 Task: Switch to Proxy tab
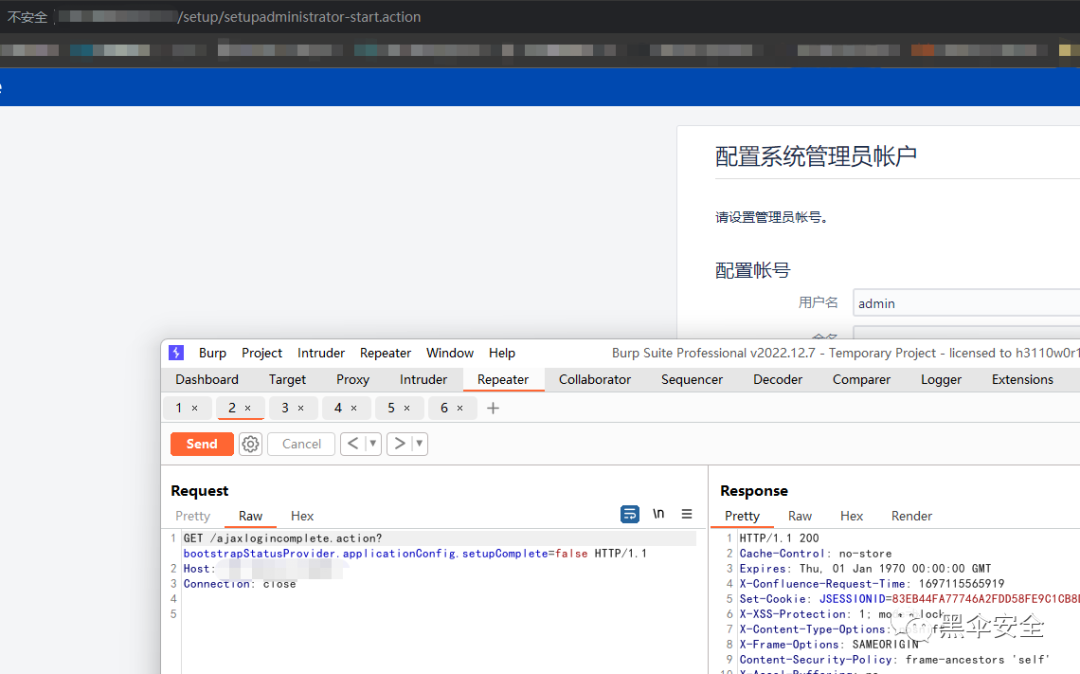[x=353, y=379]
